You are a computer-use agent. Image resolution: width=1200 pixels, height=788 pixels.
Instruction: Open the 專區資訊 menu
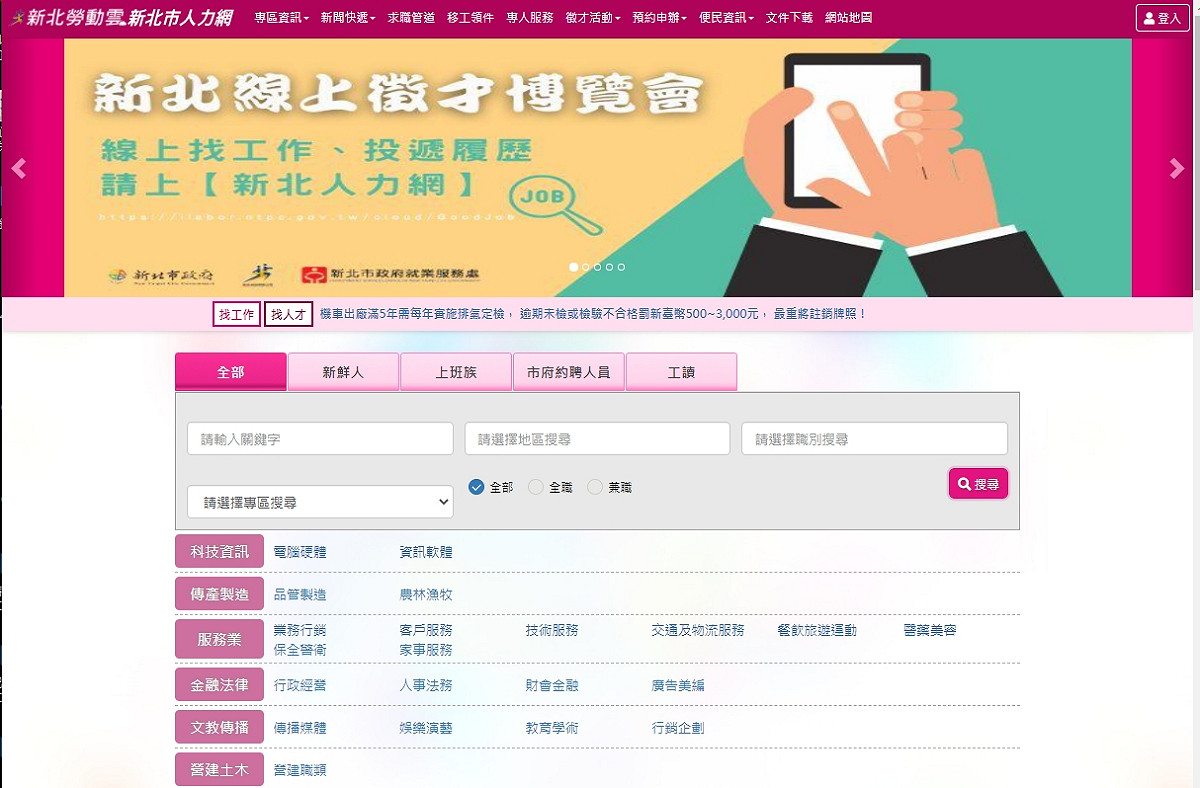(x=281, y=18)
